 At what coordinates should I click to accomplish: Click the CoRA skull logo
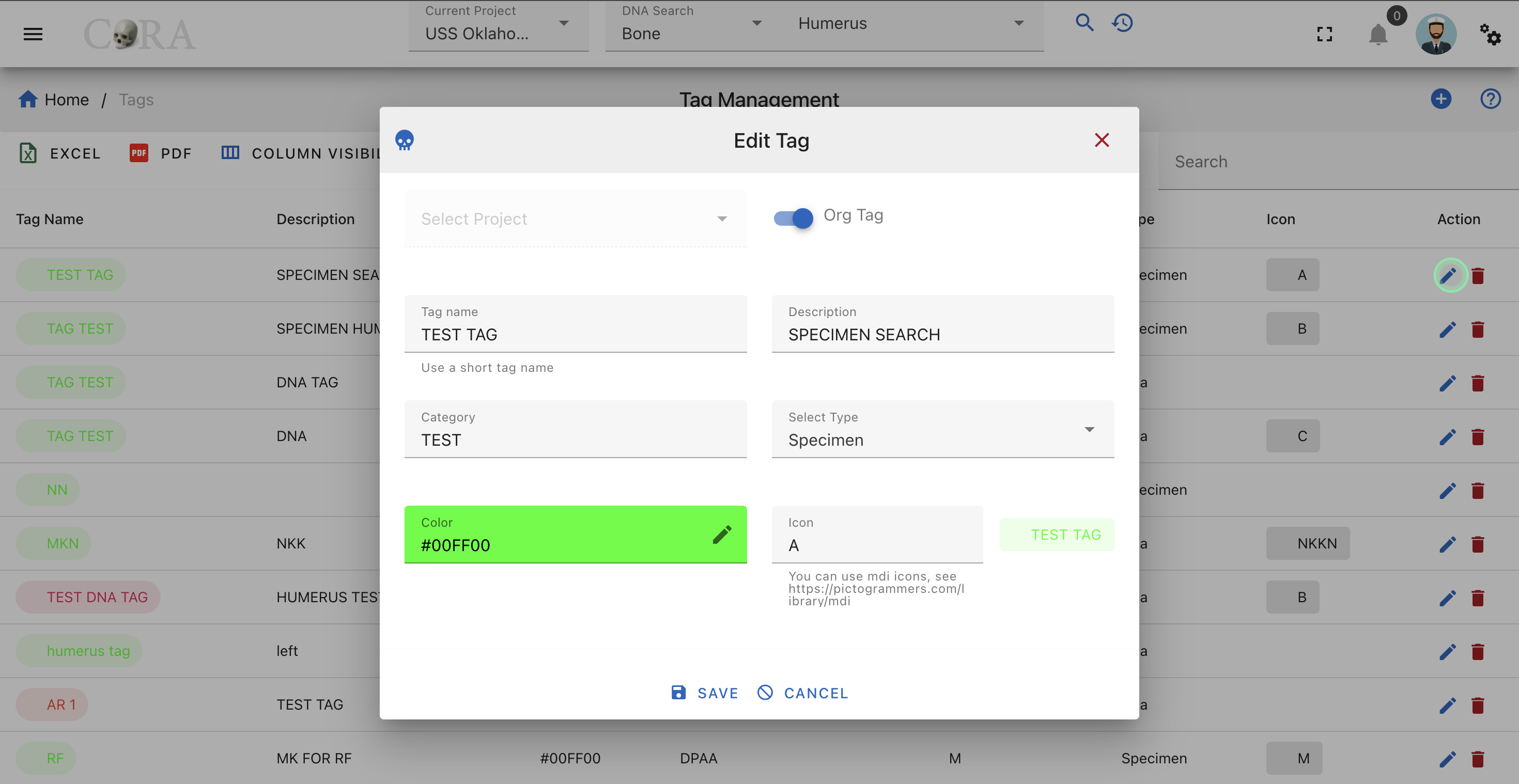tap(139, 34)
